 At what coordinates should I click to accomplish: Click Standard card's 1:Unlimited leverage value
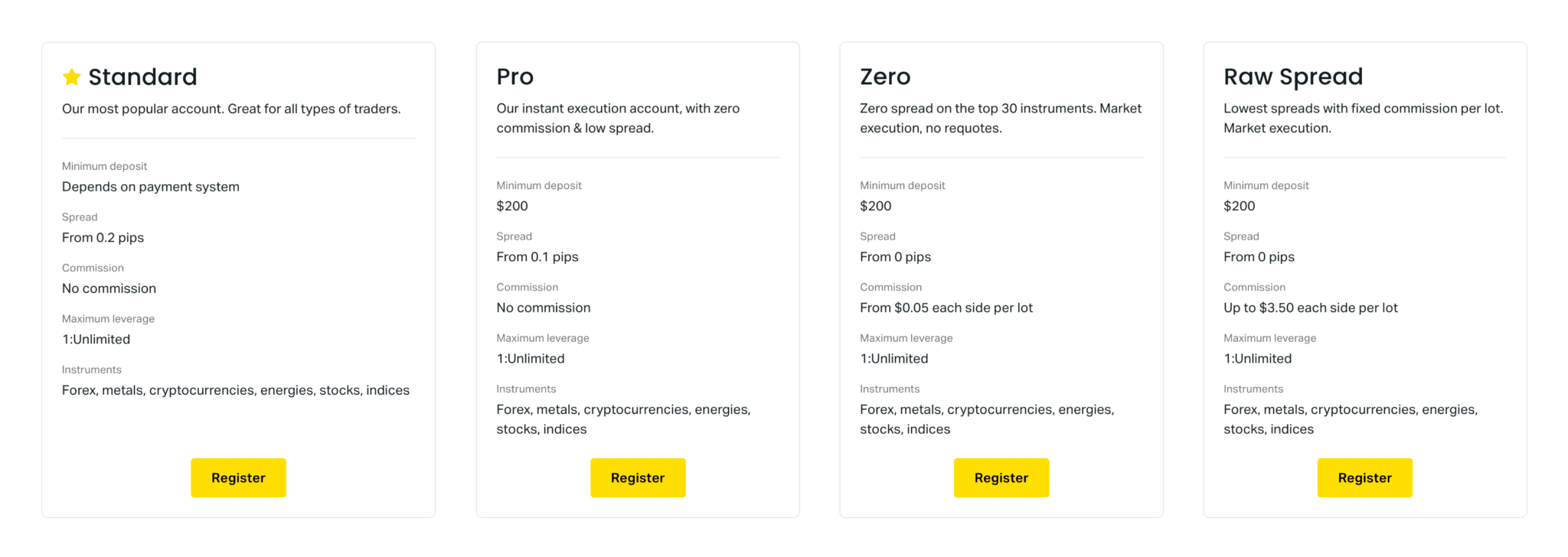[x=96, y=340]
